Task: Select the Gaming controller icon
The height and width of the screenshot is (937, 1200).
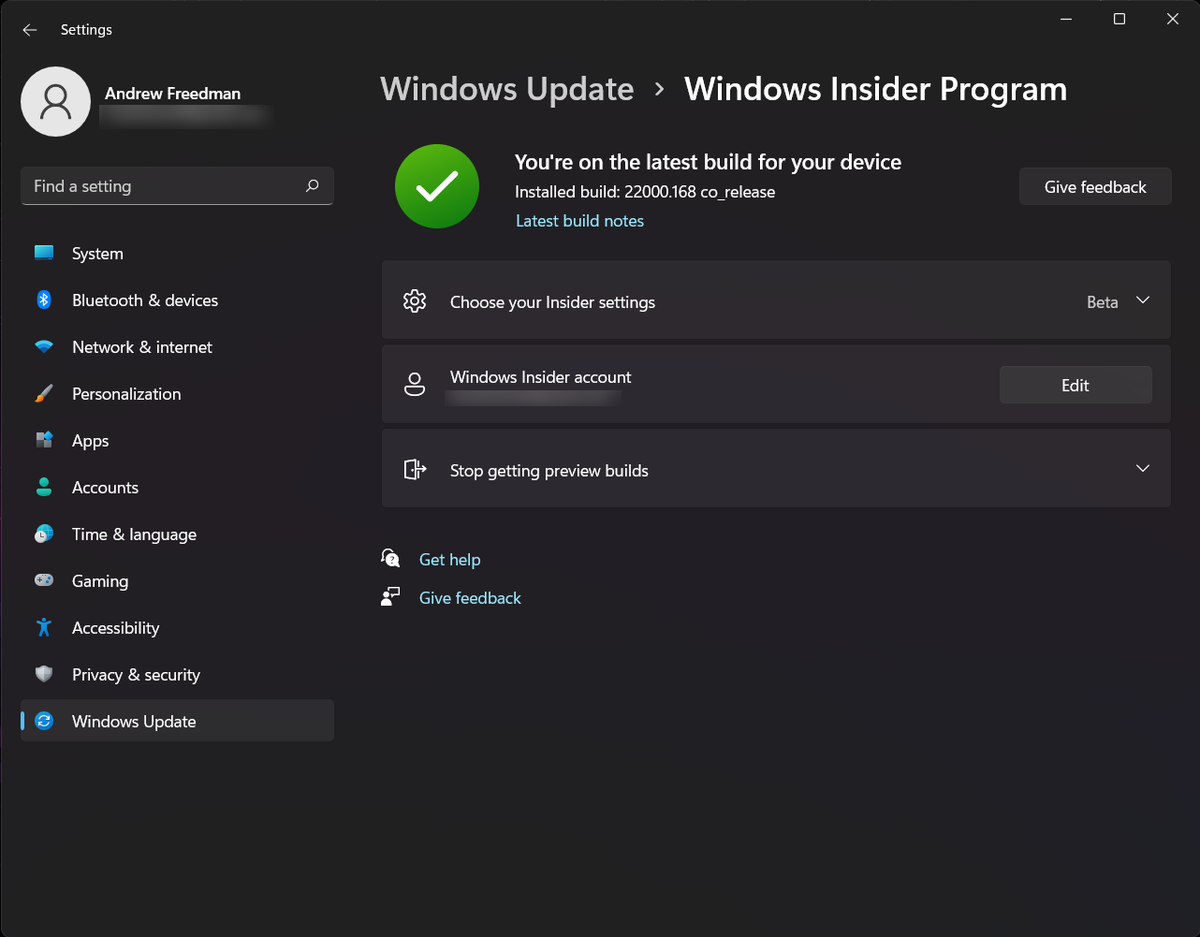Action: click(x=44, y=581)
